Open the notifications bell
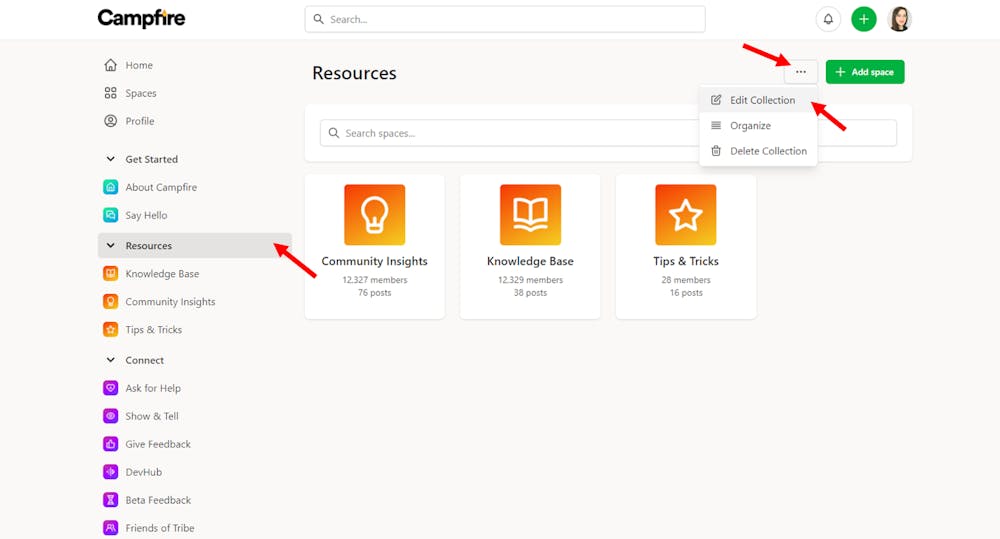Screen dimensions: 1000x539 (x=828, y=19)
